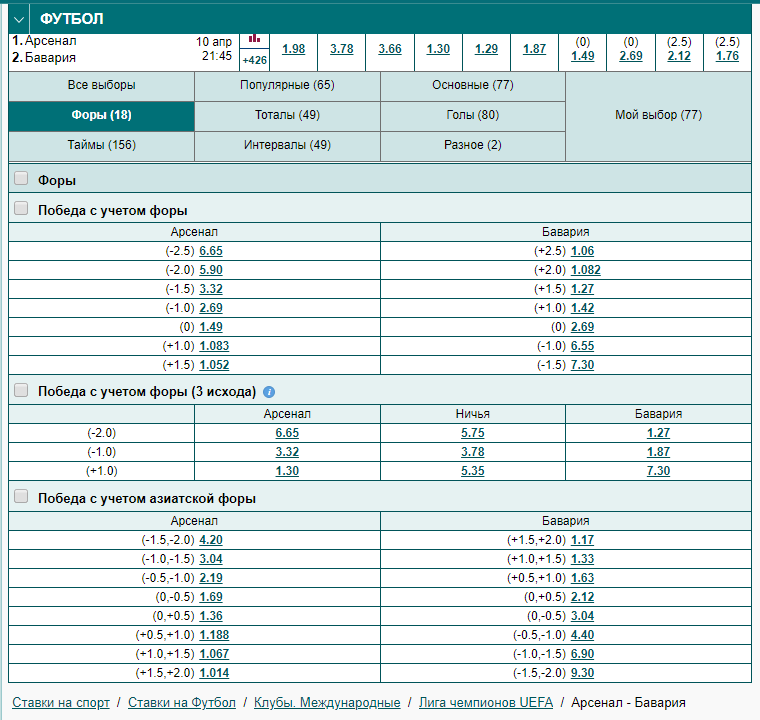Select Asian handicap (+1.5,+2.0) odds 1.014
Screen dimensions: 760x720
(x=214, y=673)
